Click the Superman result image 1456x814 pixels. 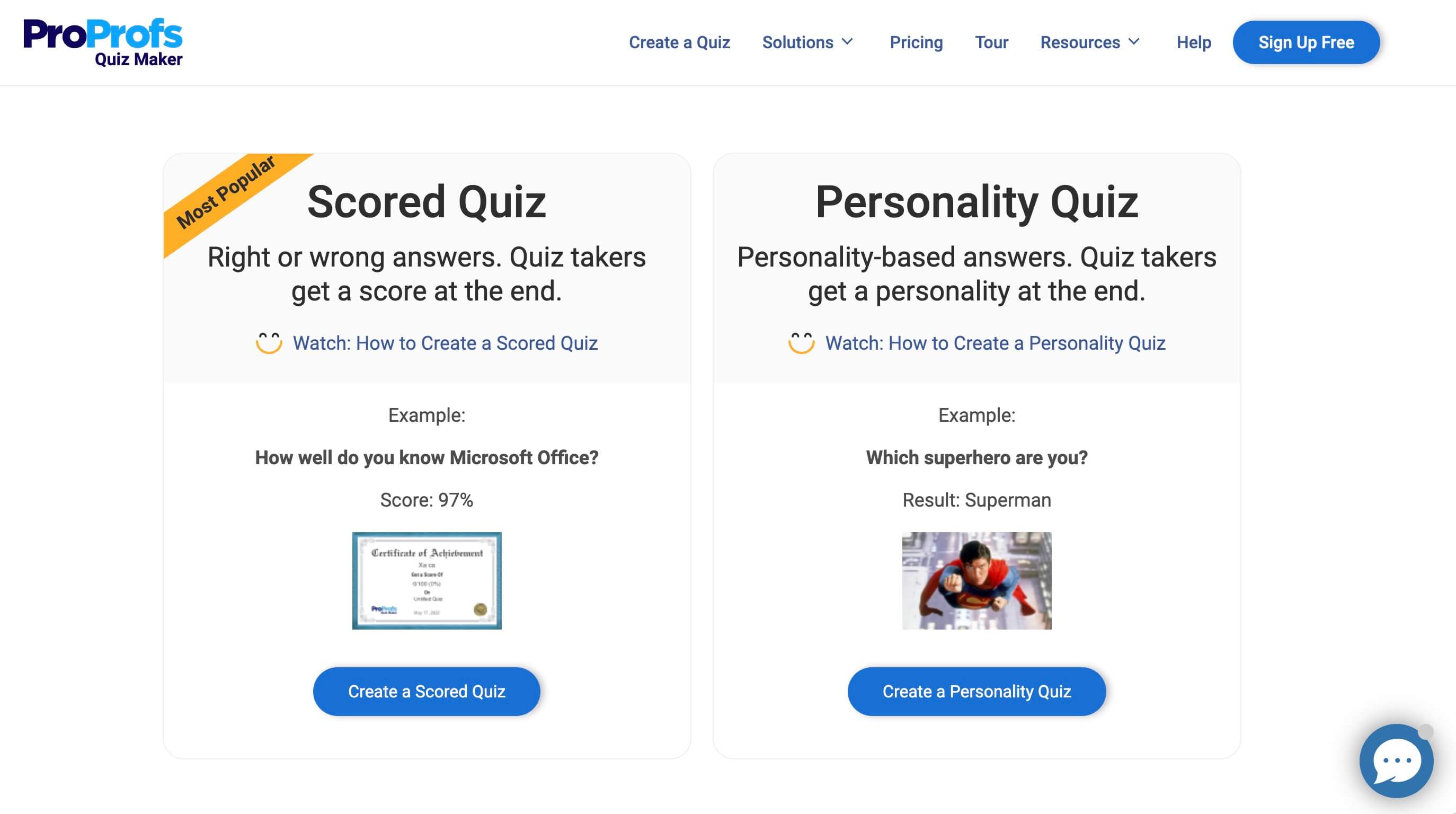(x=976, y=581)
